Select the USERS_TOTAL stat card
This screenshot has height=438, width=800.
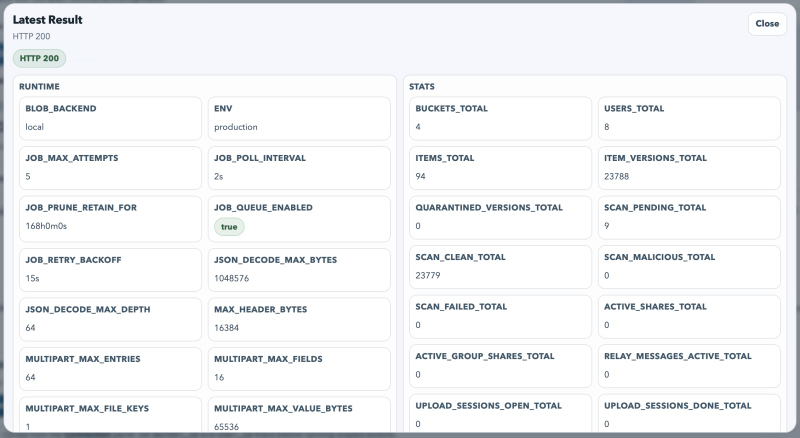coord(689,118)
